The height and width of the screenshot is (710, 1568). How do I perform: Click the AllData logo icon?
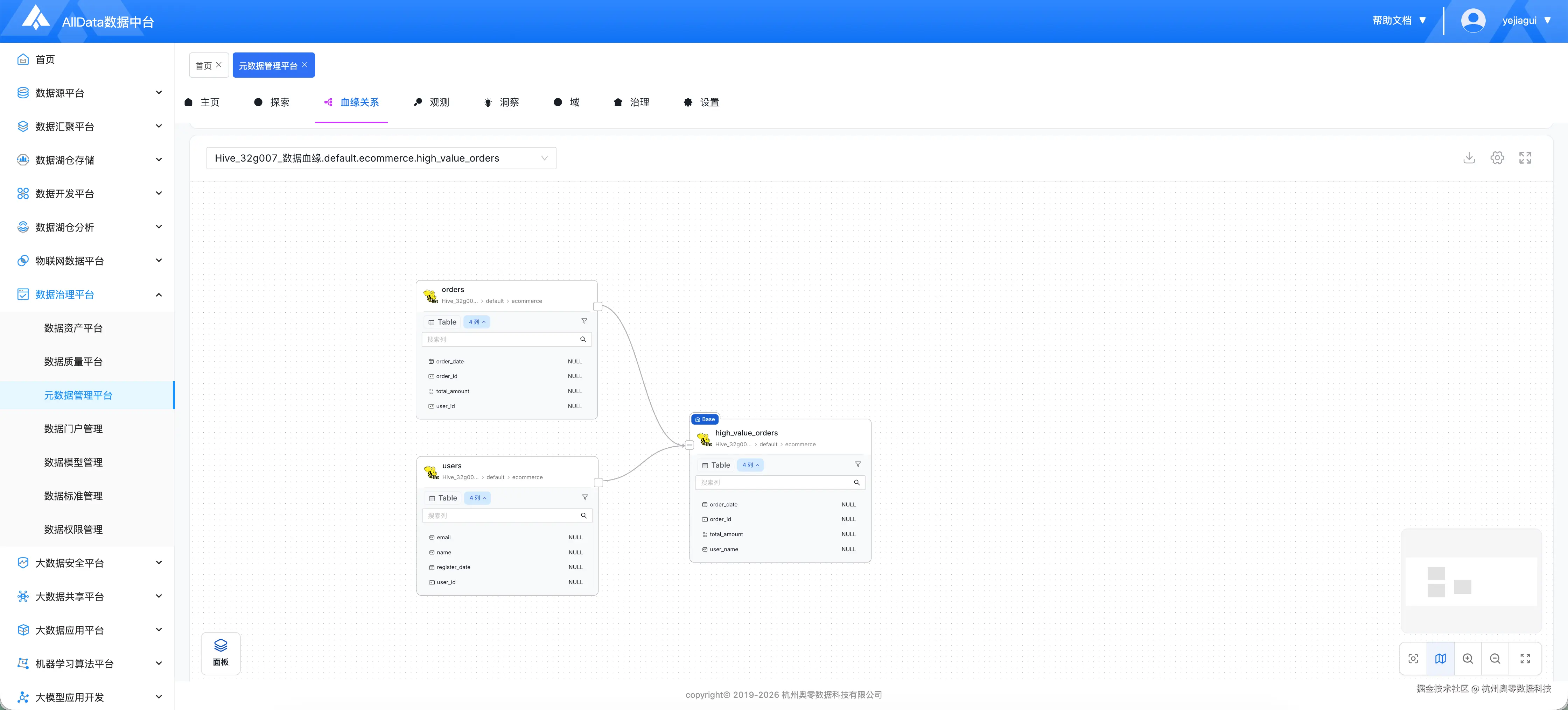click(x=36, y=17)
